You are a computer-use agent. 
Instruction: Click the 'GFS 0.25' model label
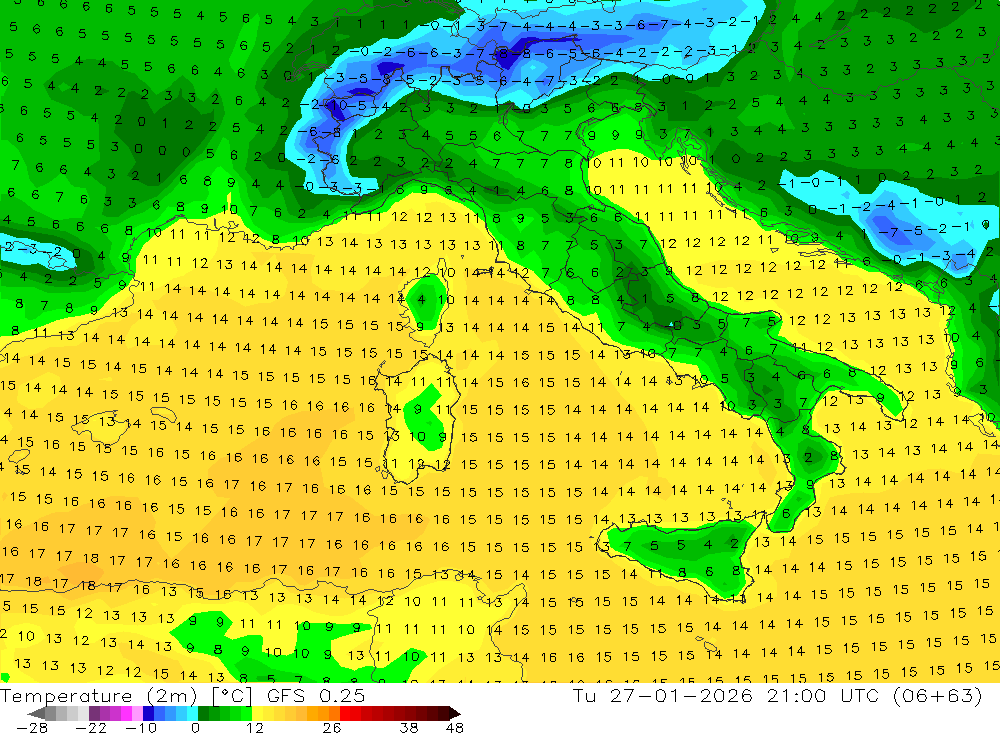click(x=316, y=695)
